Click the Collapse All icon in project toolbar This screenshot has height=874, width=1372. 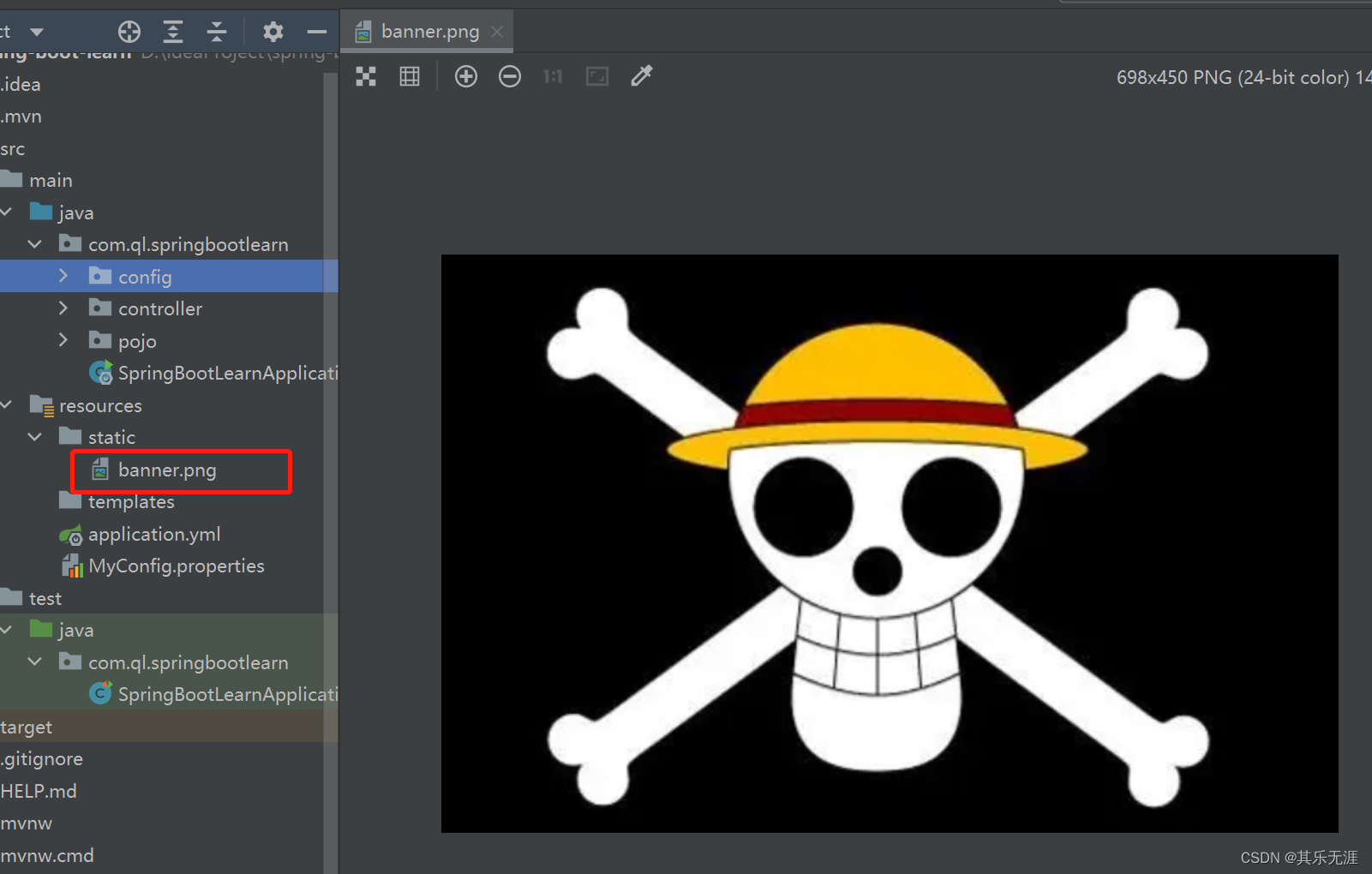coord(217,32)
